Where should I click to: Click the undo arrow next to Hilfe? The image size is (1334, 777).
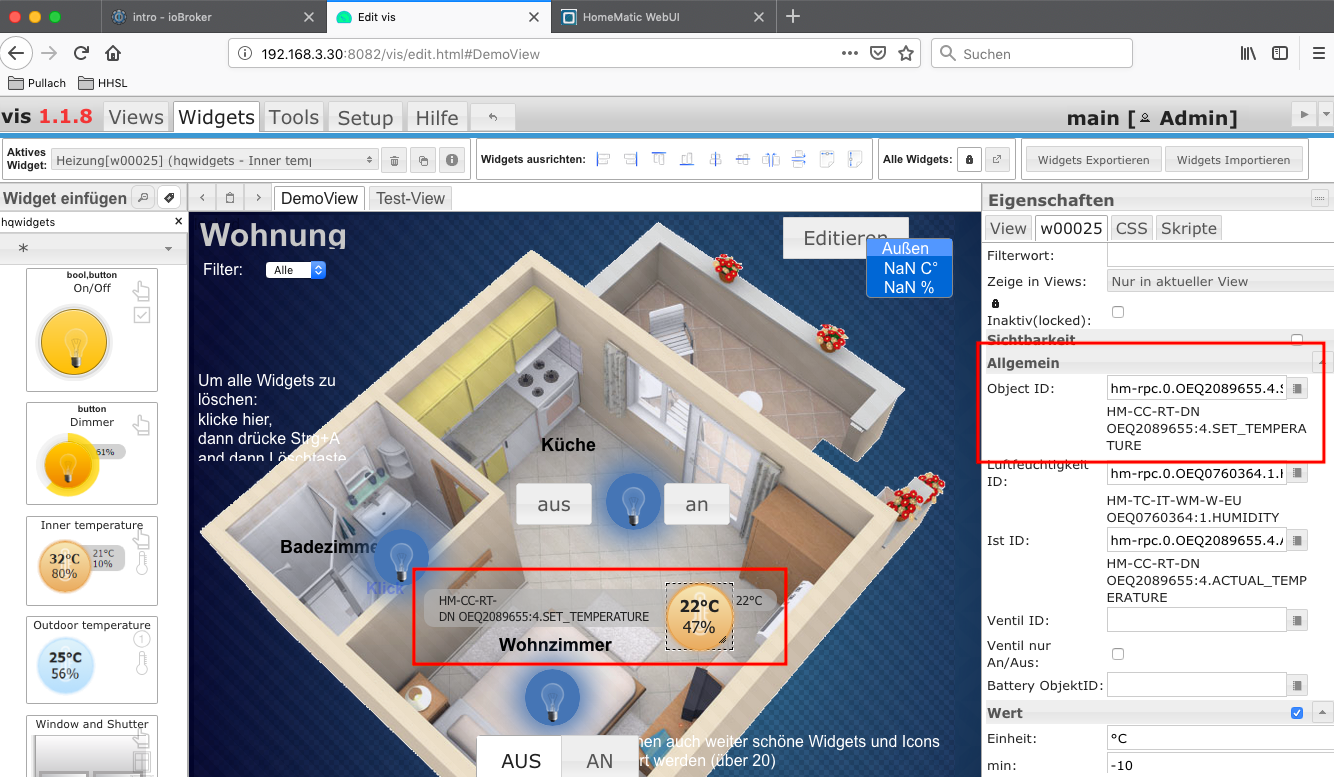click(x=492, y=117)
